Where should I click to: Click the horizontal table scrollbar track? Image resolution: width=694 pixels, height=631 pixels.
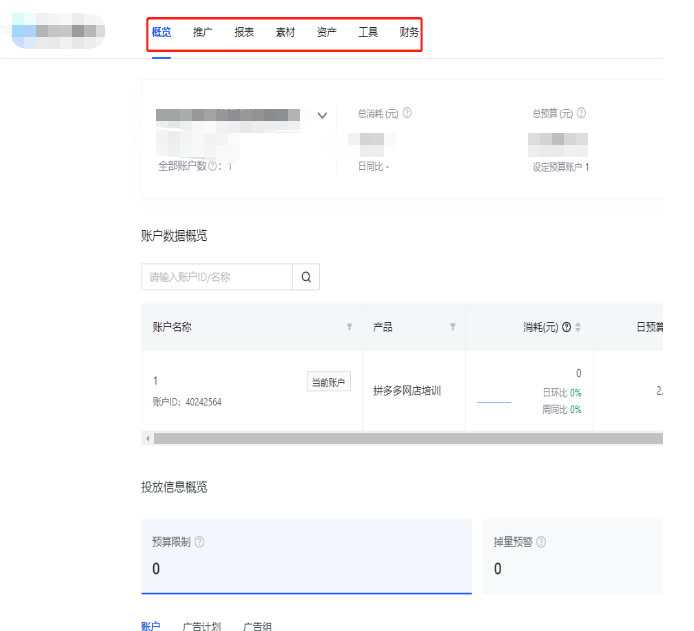coord(408,439)
